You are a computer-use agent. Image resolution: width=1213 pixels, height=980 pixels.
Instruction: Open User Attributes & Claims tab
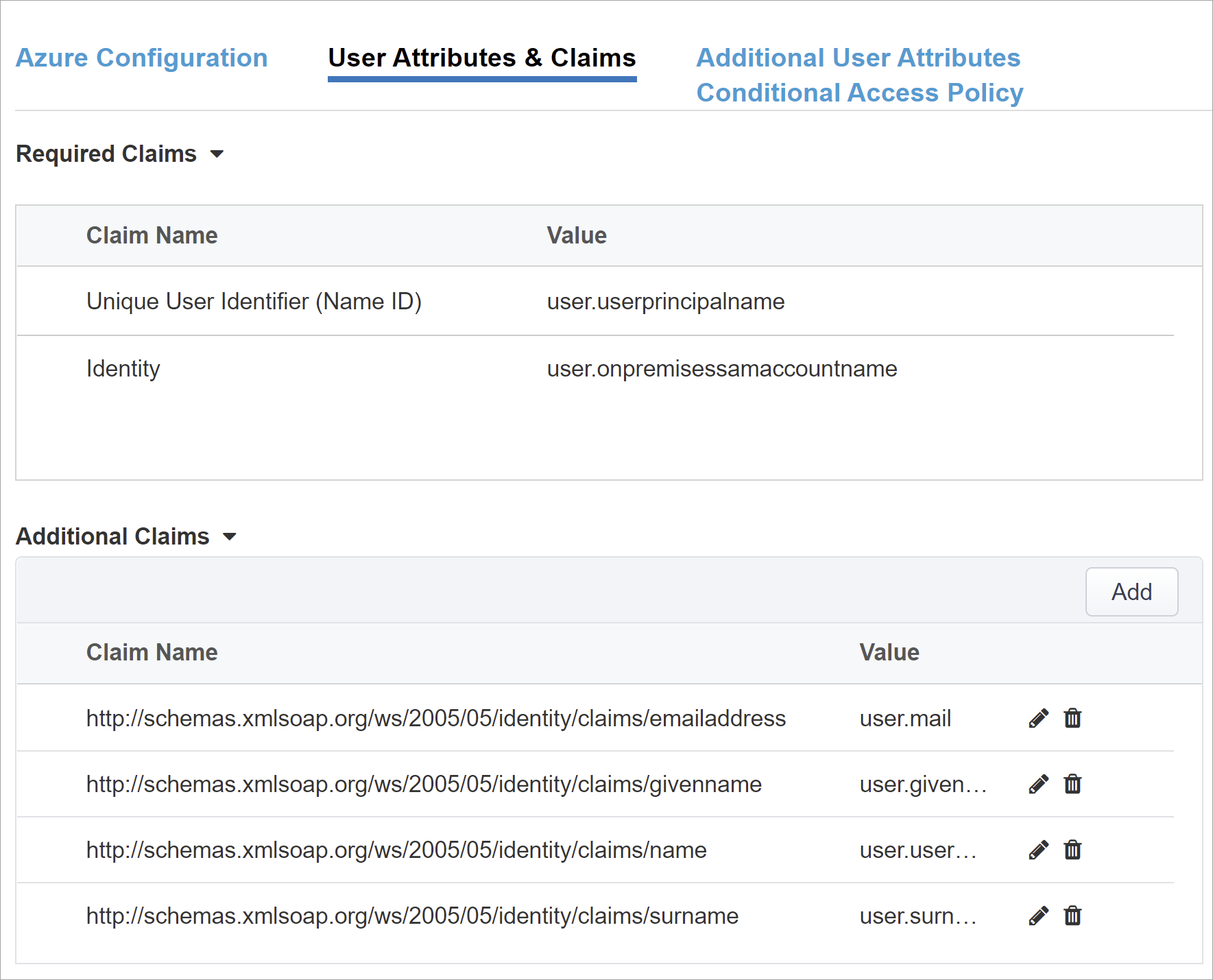coord(481,58)
